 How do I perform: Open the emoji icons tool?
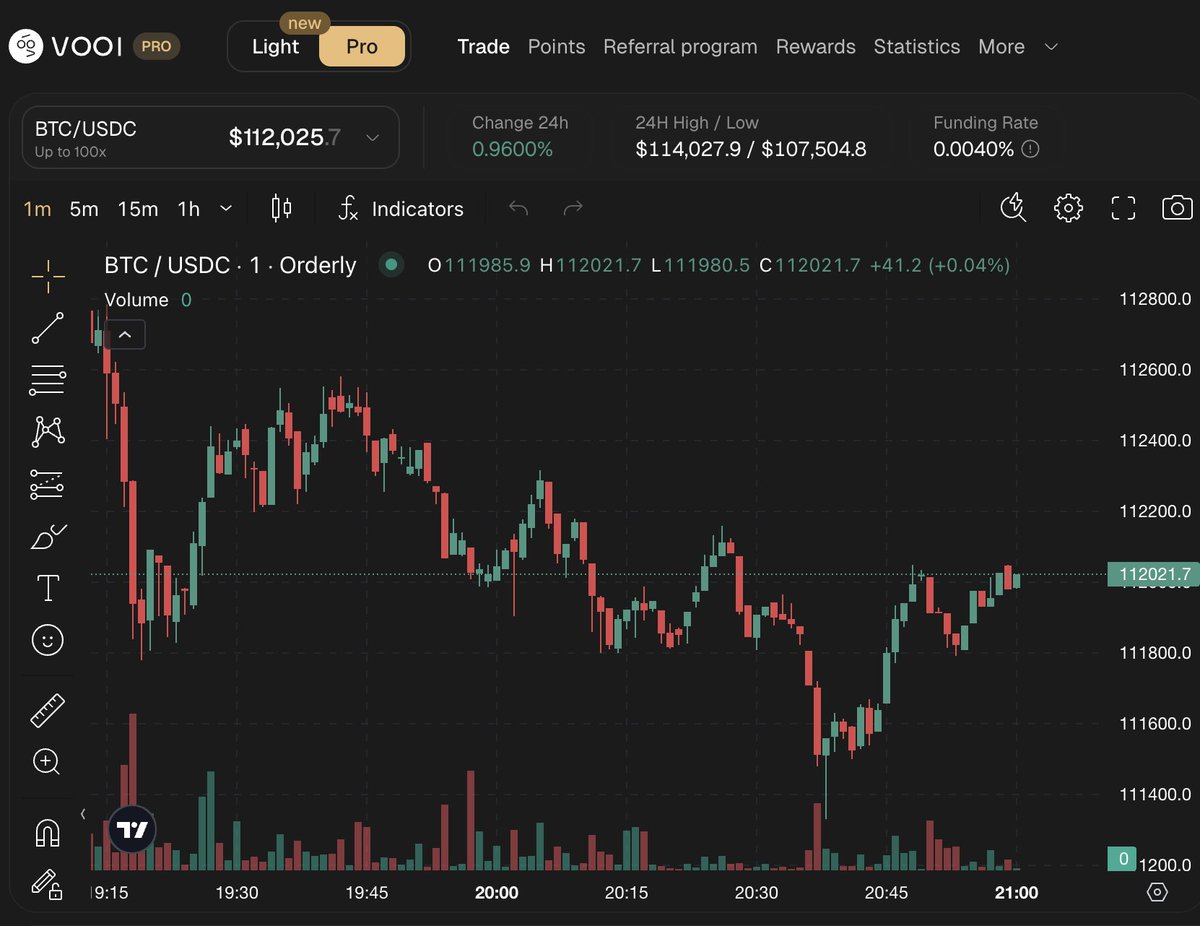(47, 640)
